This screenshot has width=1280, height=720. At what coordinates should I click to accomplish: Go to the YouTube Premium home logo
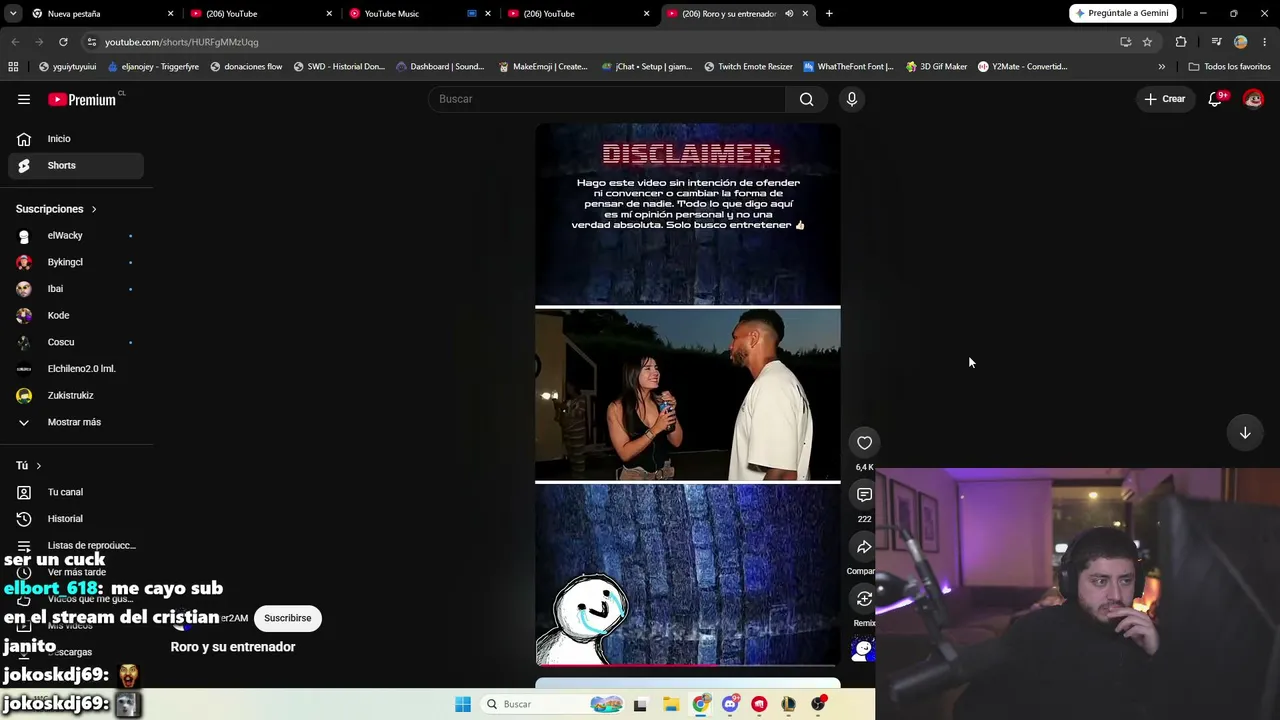coord(82,99)
